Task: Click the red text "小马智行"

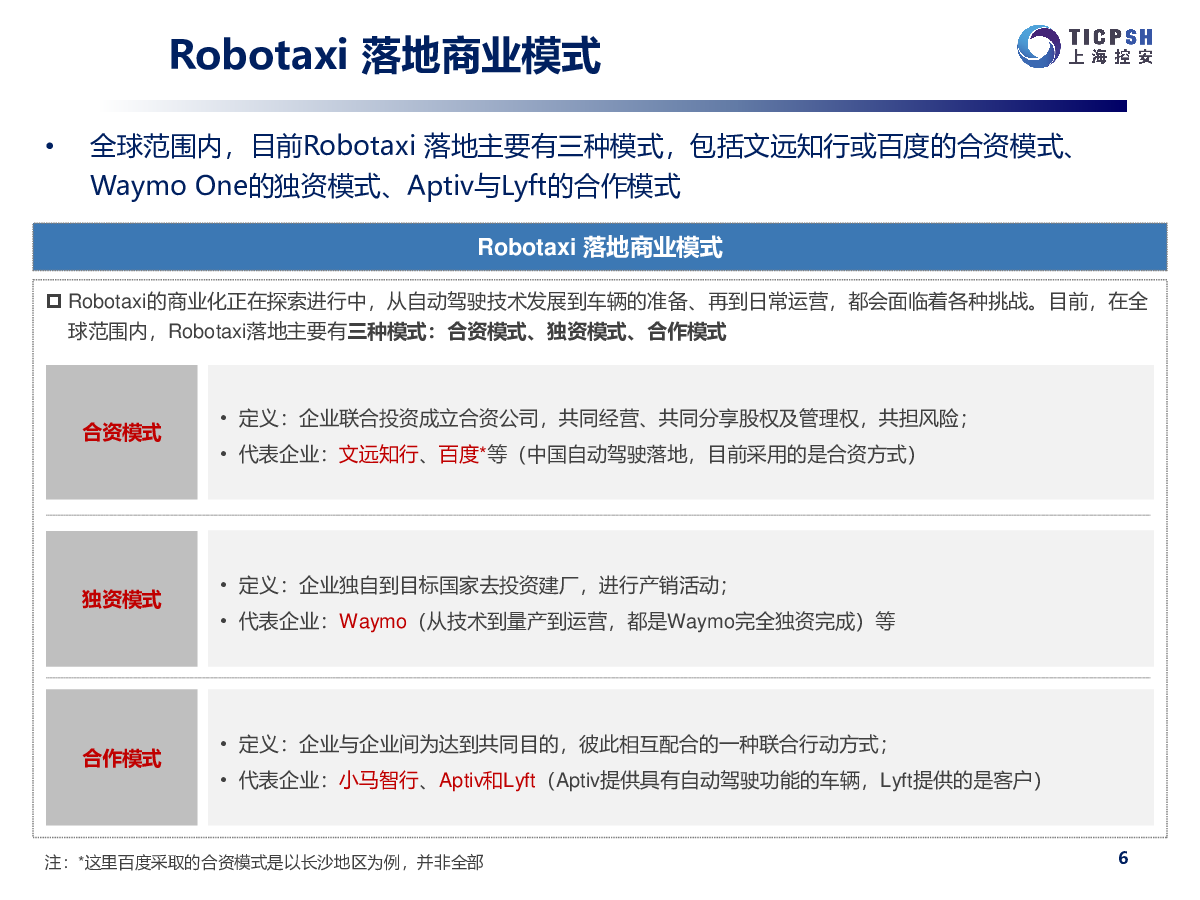Action: 378,780
